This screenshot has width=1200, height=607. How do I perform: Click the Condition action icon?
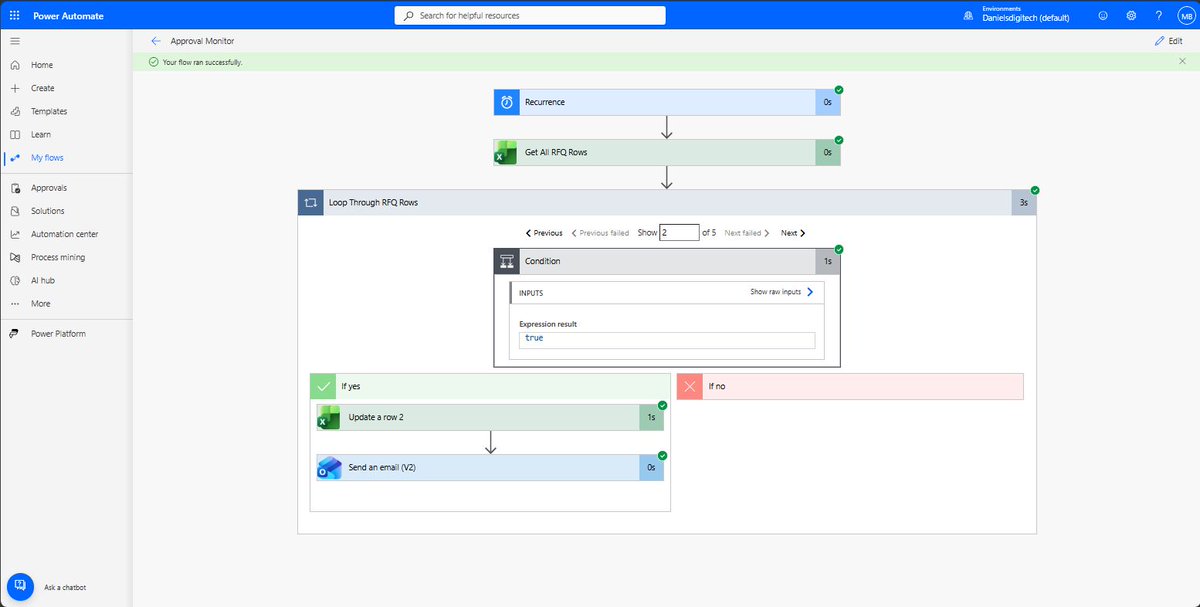point(507,261)
